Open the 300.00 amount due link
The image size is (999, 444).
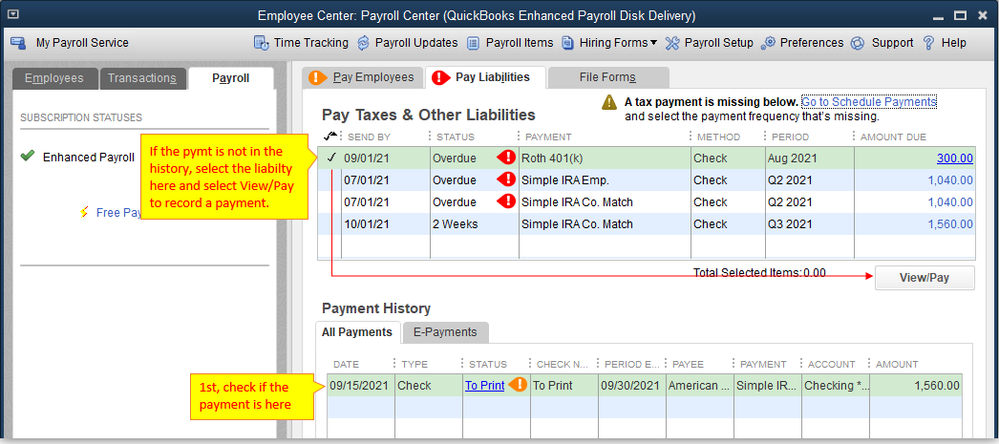click(x=954, y=158)
